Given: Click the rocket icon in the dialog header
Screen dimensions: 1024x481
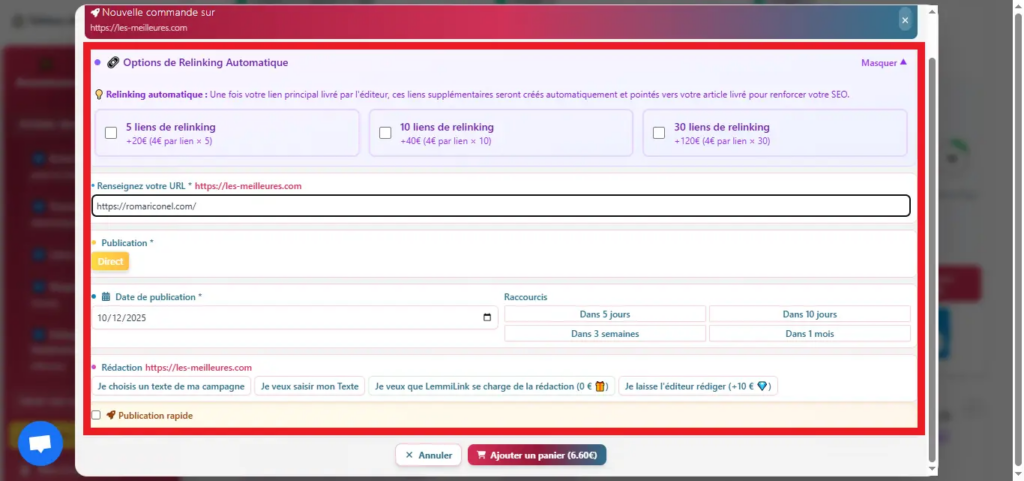Looking at the screenshot, I should (x=95, y=12).
